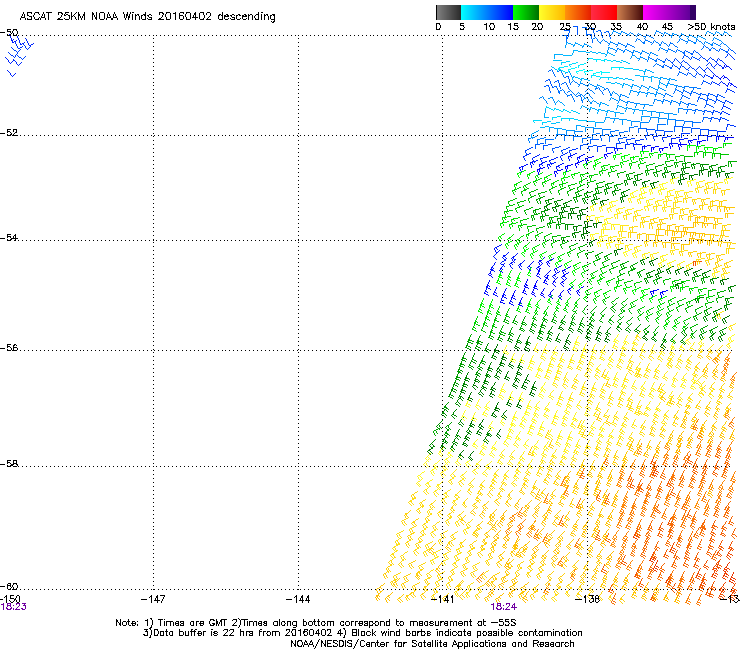Click the blue 10-15 knots legend segment
The width and height of the screenshot is (740, 650).
point(500,12)
